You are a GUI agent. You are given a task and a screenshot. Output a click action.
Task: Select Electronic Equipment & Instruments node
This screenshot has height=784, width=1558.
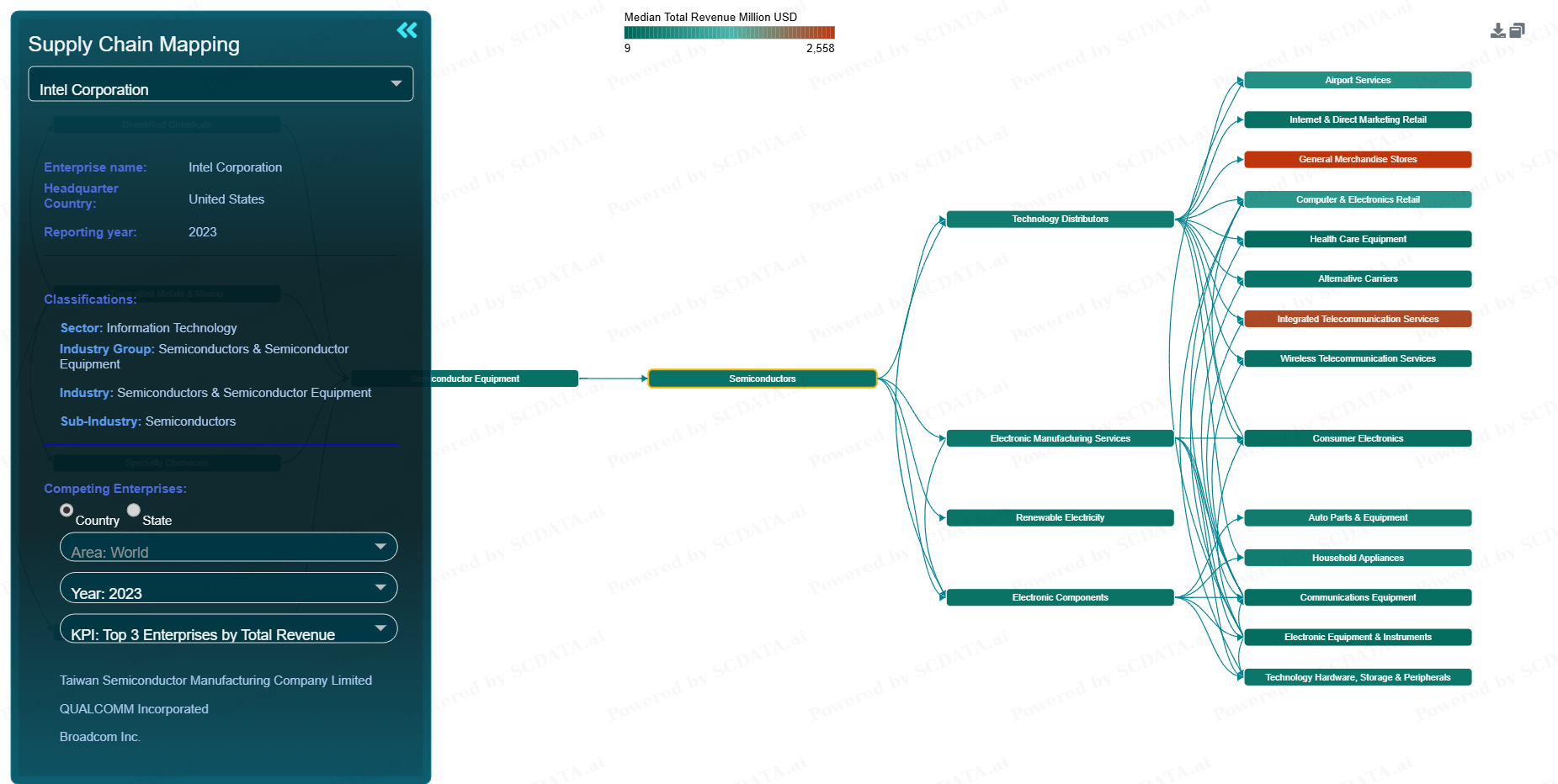(x=1358, y=638)
